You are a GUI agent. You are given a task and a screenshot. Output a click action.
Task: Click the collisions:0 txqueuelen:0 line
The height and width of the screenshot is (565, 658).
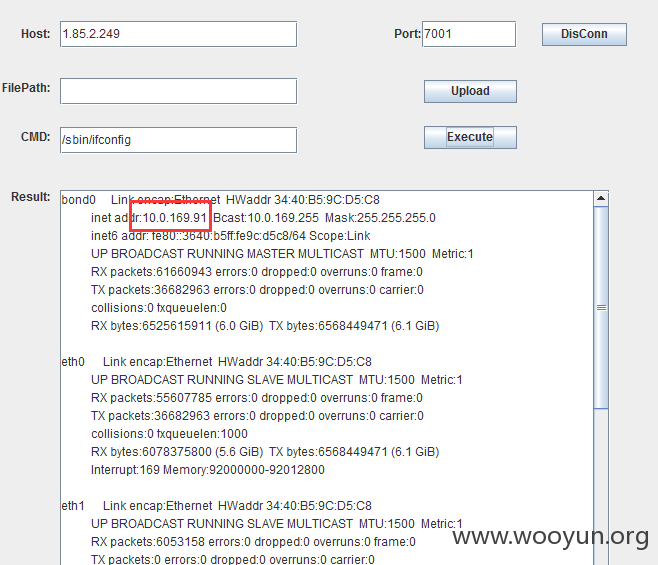[159, 308]
